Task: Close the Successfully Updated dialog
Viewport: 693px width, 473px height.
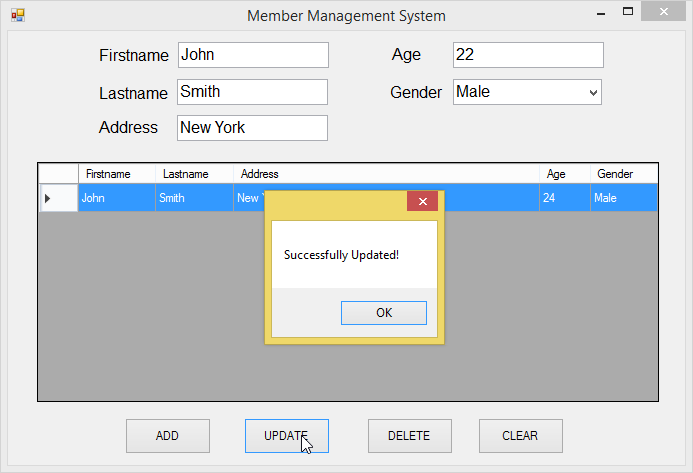Action: pos(422,201)
